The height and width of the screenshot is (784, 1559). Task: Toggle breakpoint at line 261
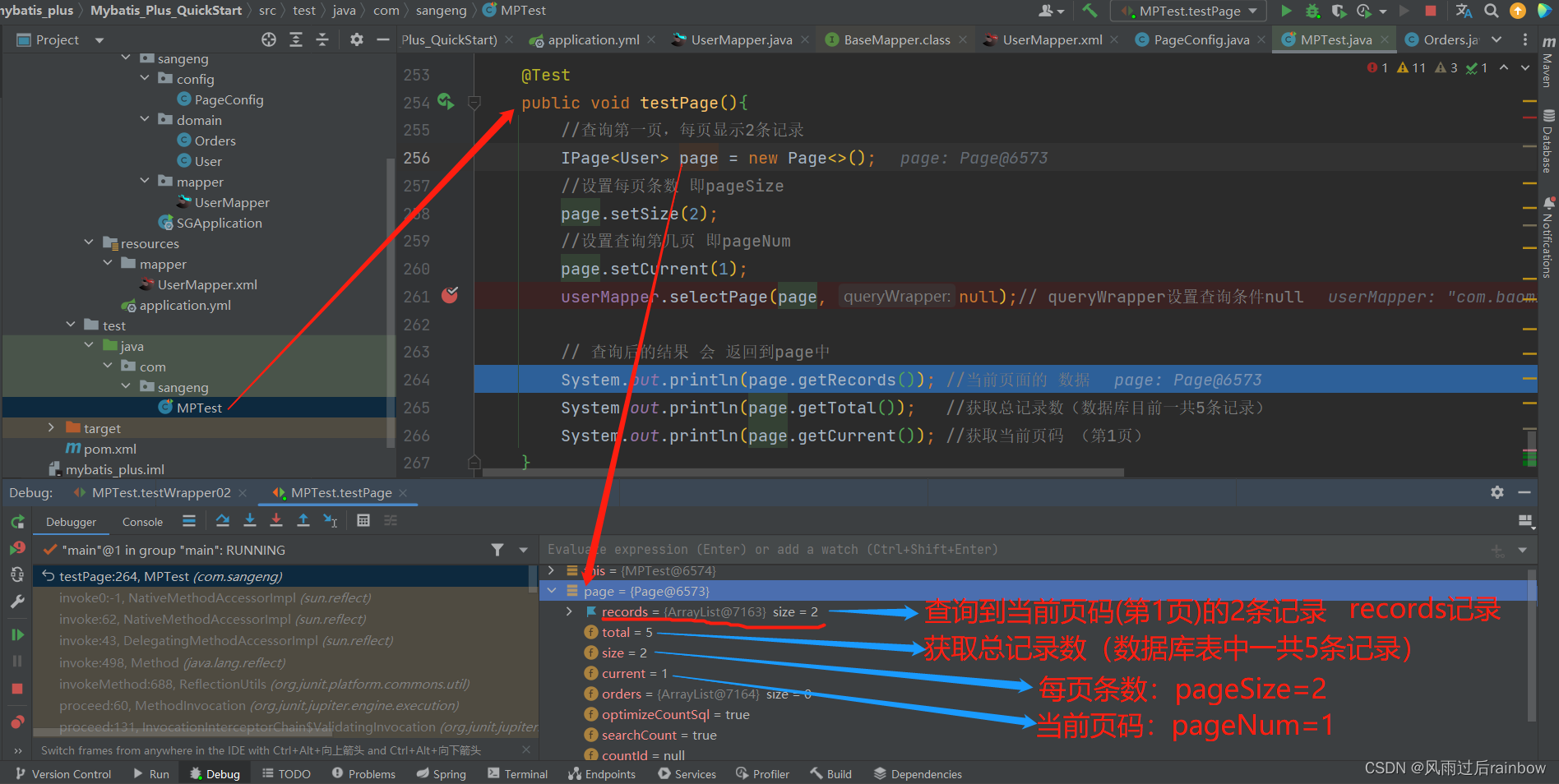[450, 295]
